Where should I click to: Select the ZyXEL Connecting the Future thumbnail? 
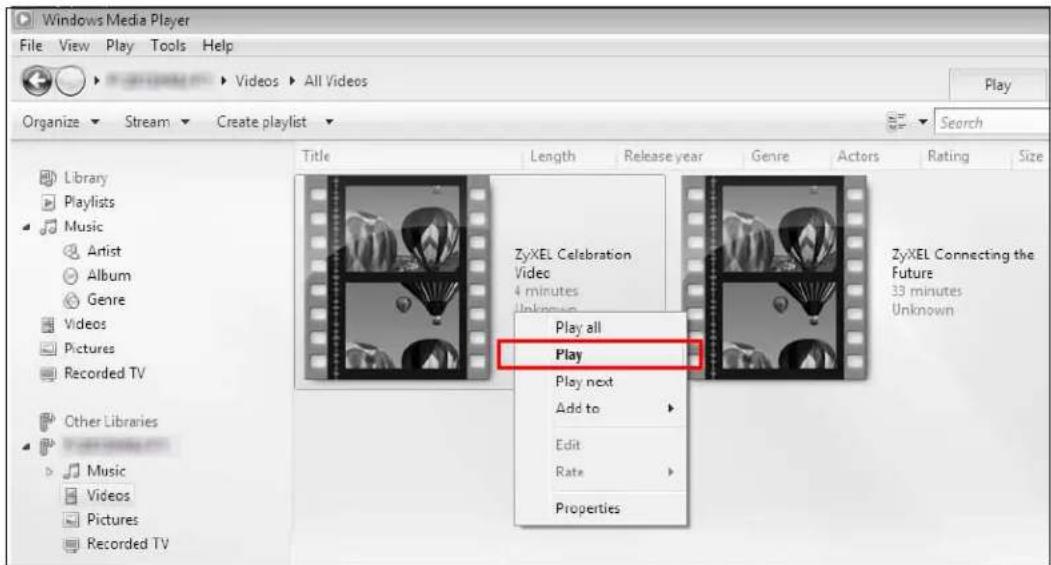pyautogui.click(x=776, y=277)
